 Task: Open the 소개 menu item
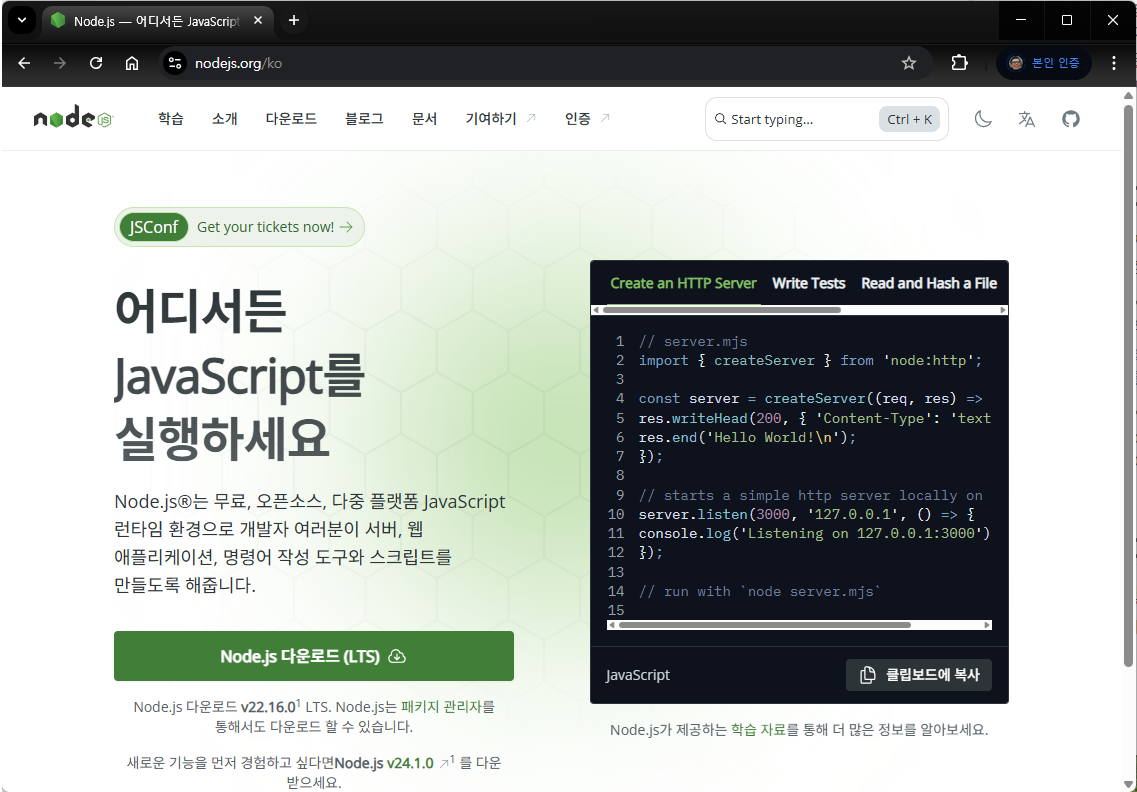(225, 118)
